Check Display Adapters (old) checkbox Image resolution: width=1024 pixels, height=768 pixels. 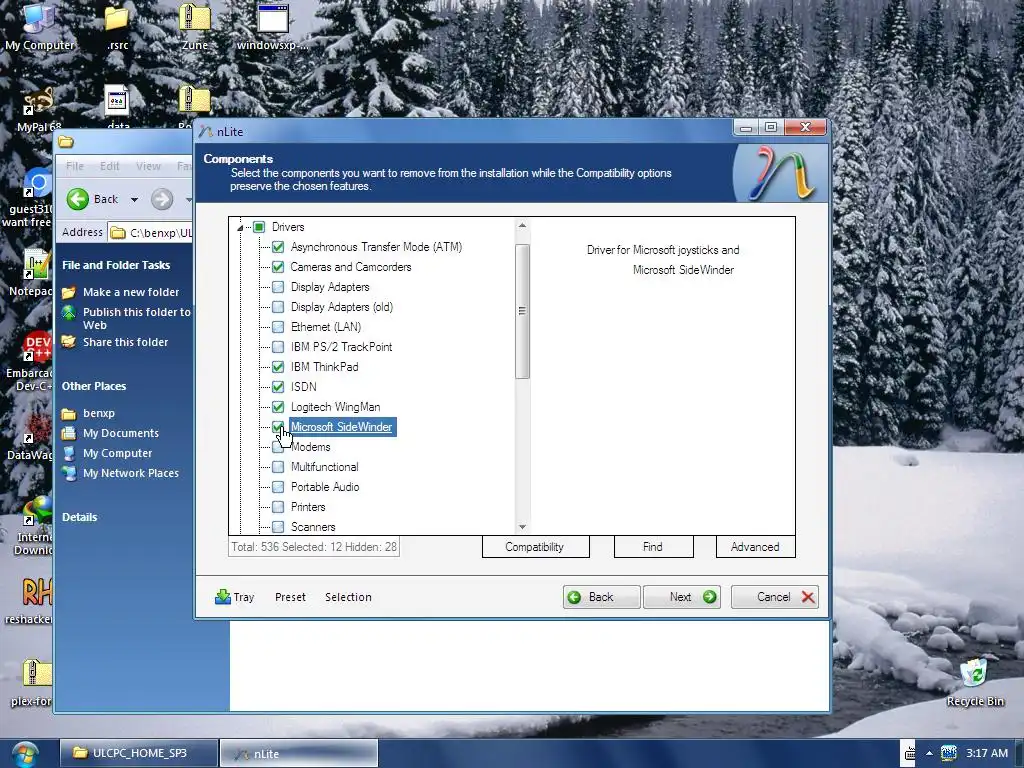[x=278, y=307]
